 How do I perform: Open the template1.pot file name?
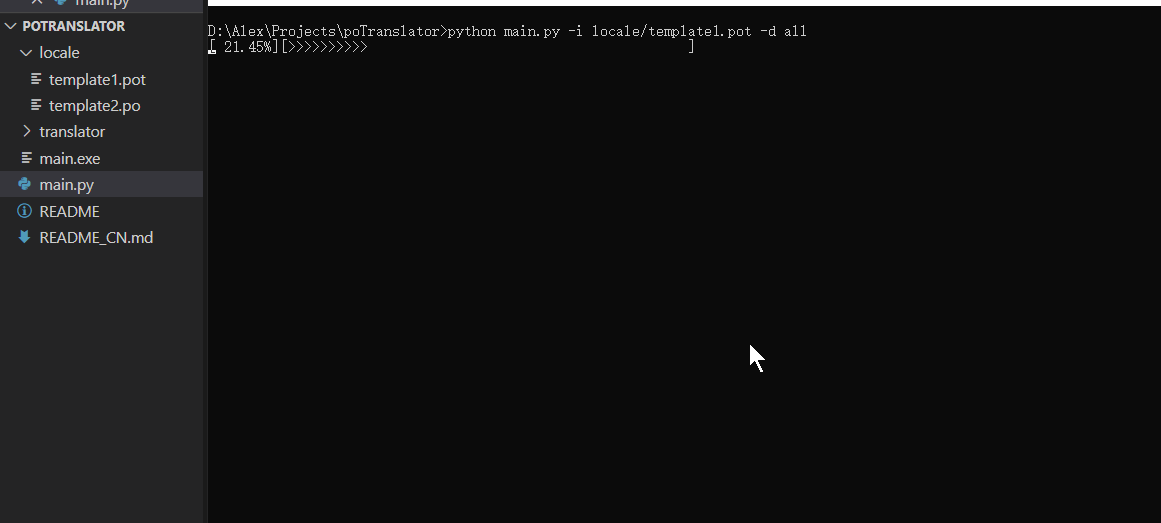[x=97, y=79]
